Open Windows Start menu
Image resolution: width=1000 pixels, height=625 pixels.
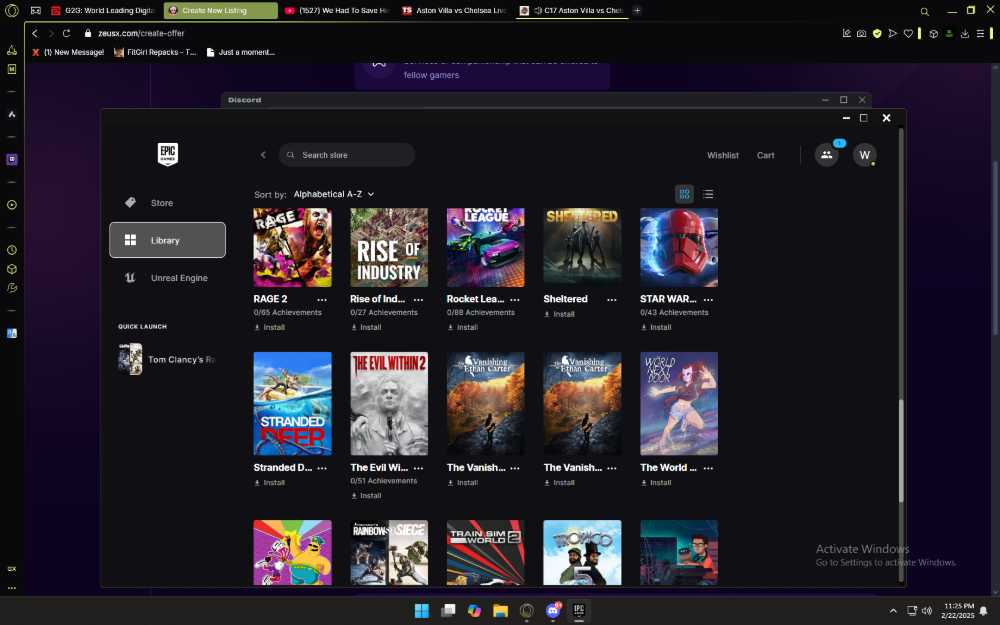coord(422,611)
